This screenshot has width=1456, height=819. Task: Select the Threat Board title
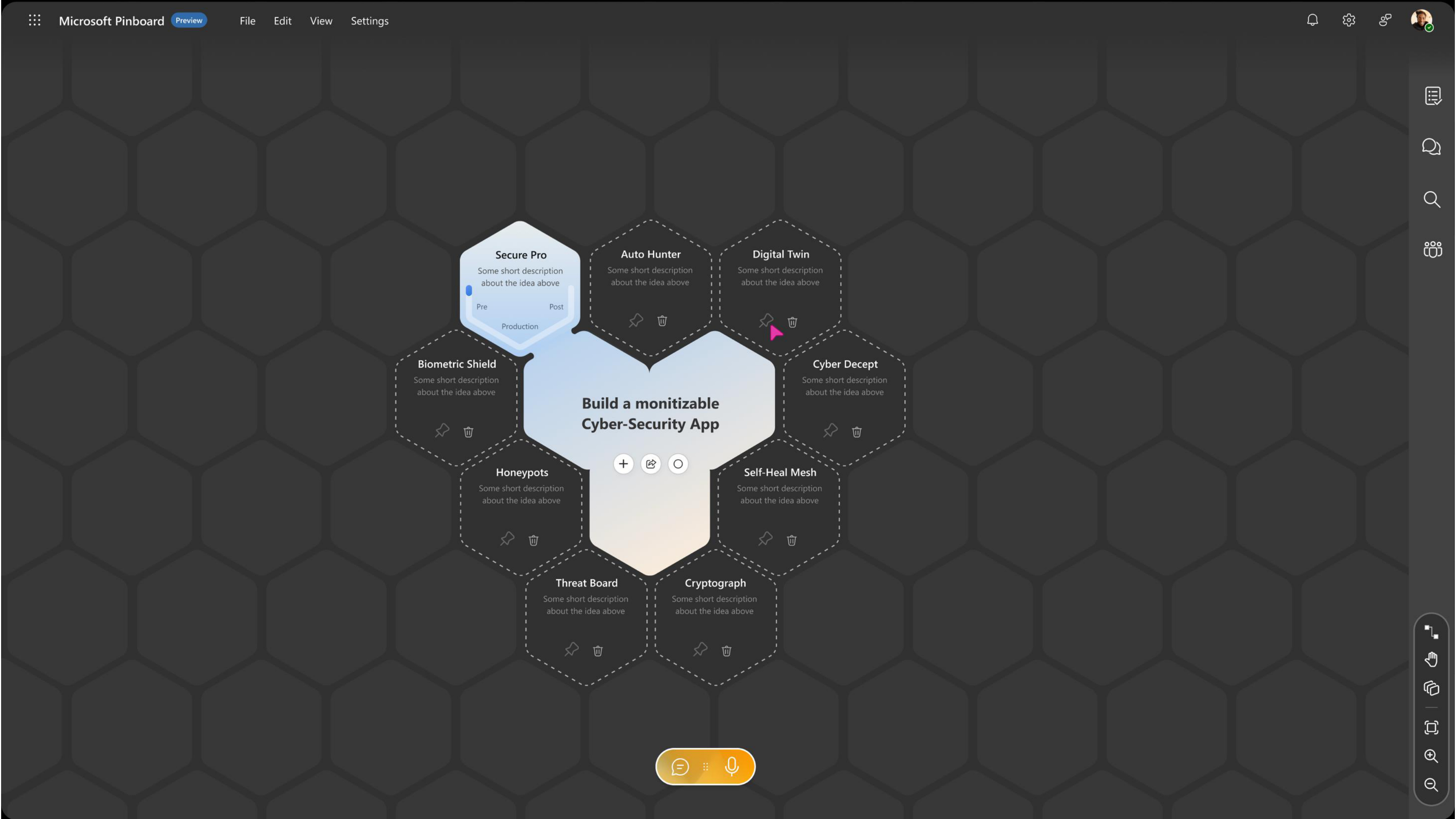[586, 583]
